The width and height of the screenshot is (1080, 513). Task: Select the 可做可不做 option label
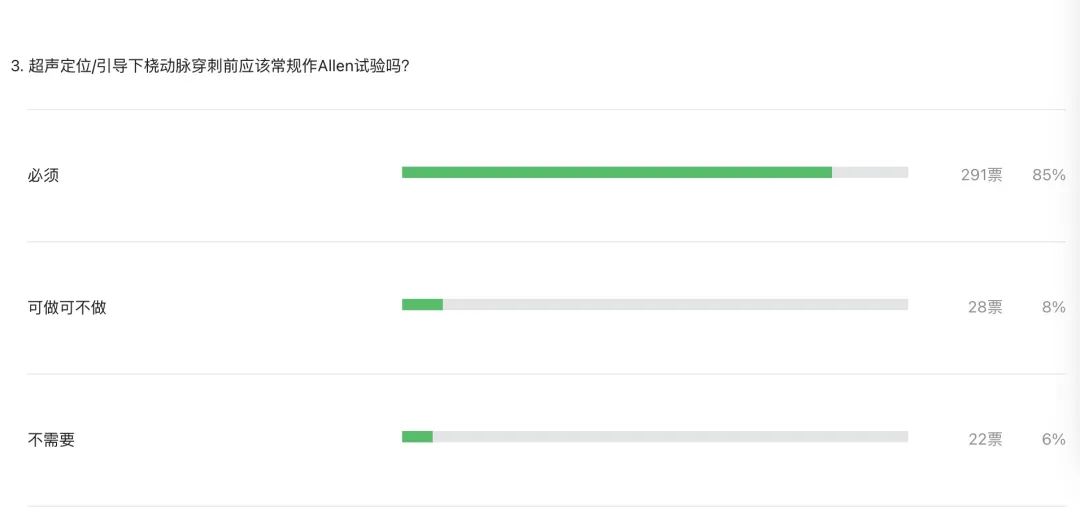pyautogui.click(x=67, y=307)
